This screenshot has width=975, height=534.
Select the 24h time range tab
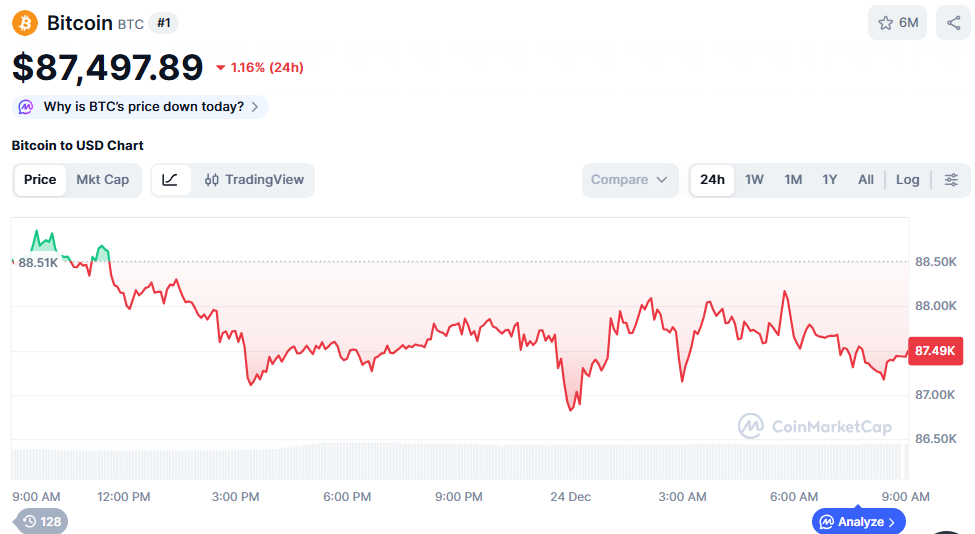pos(712,180)
